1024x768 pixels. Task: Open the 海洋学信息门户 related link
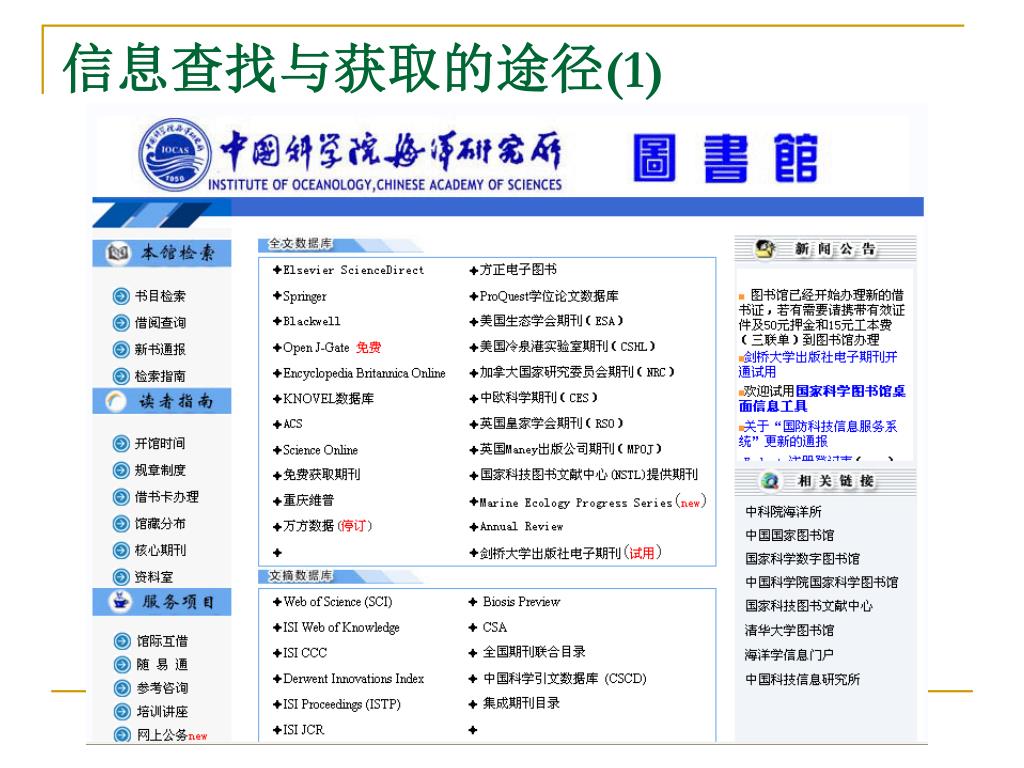[789, 654]
